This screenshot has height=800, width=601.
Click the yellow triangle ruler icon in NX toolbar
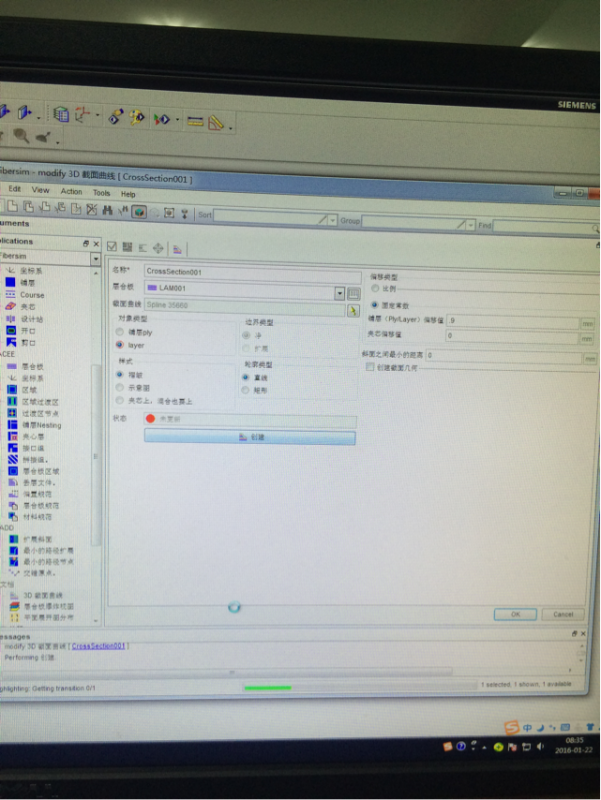tap(215, 122)
